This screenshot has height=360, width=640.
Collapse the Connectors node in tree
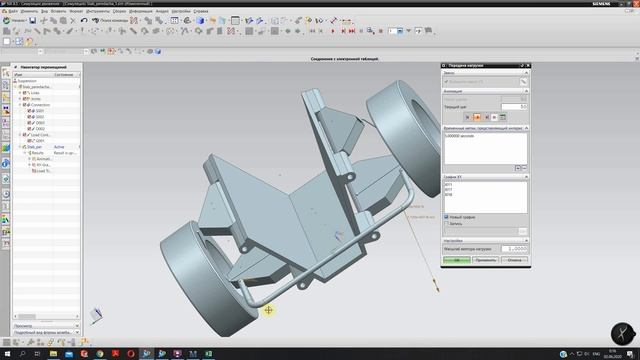pos(20,105)
